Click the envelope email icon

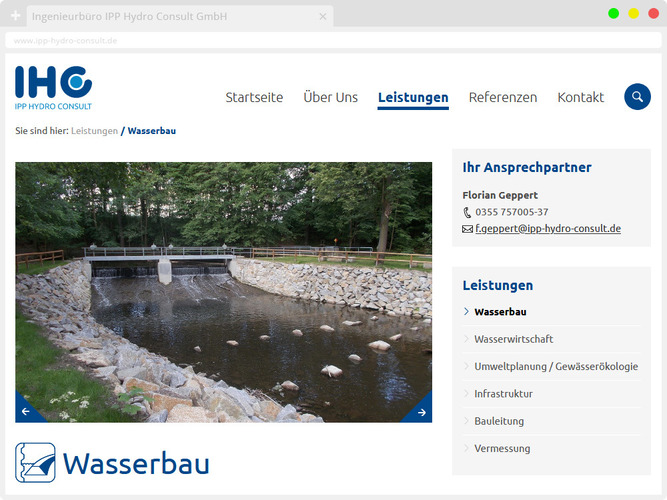[467, 229]
